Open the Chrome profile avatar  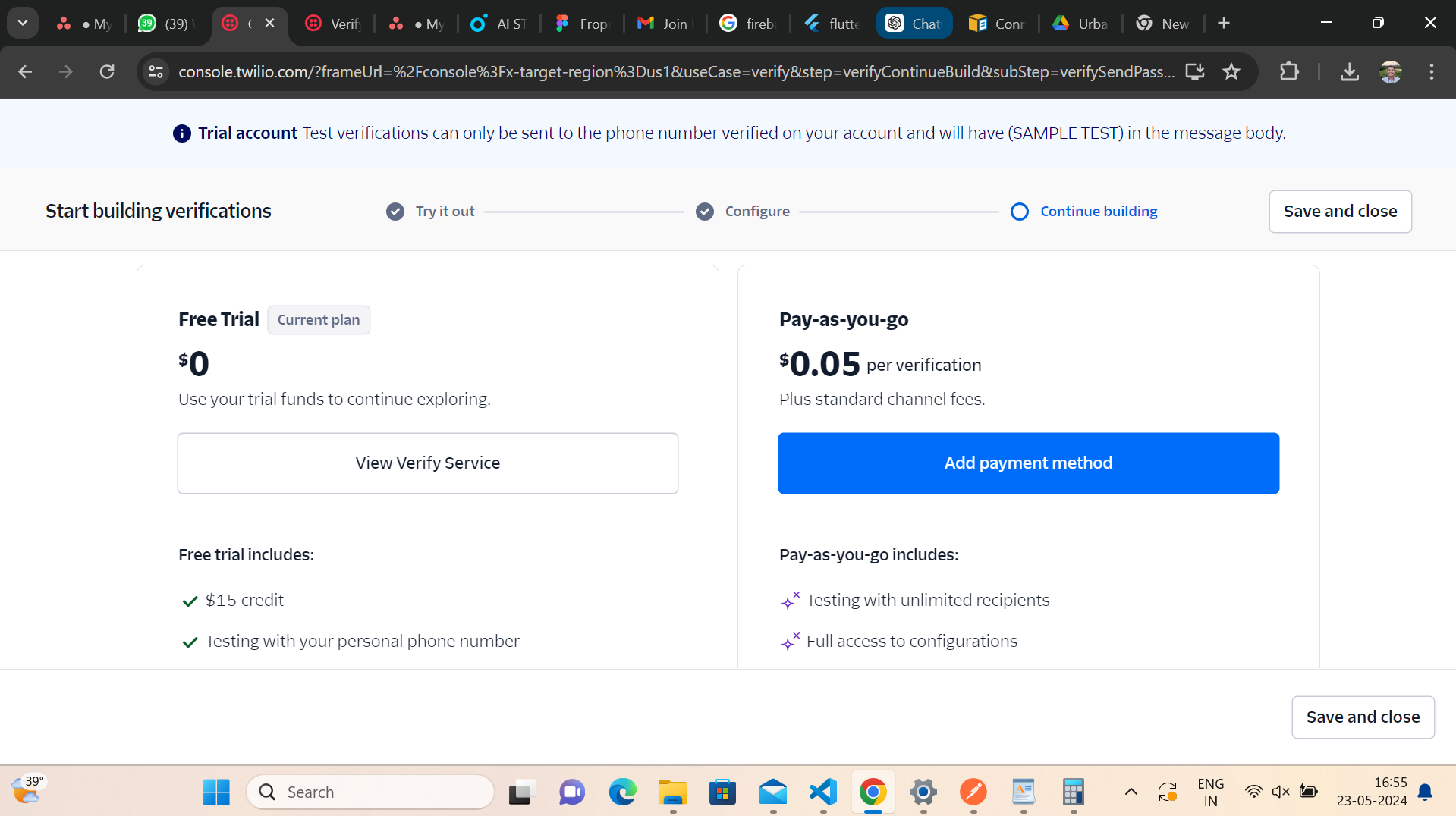[x=1391, y=71]
